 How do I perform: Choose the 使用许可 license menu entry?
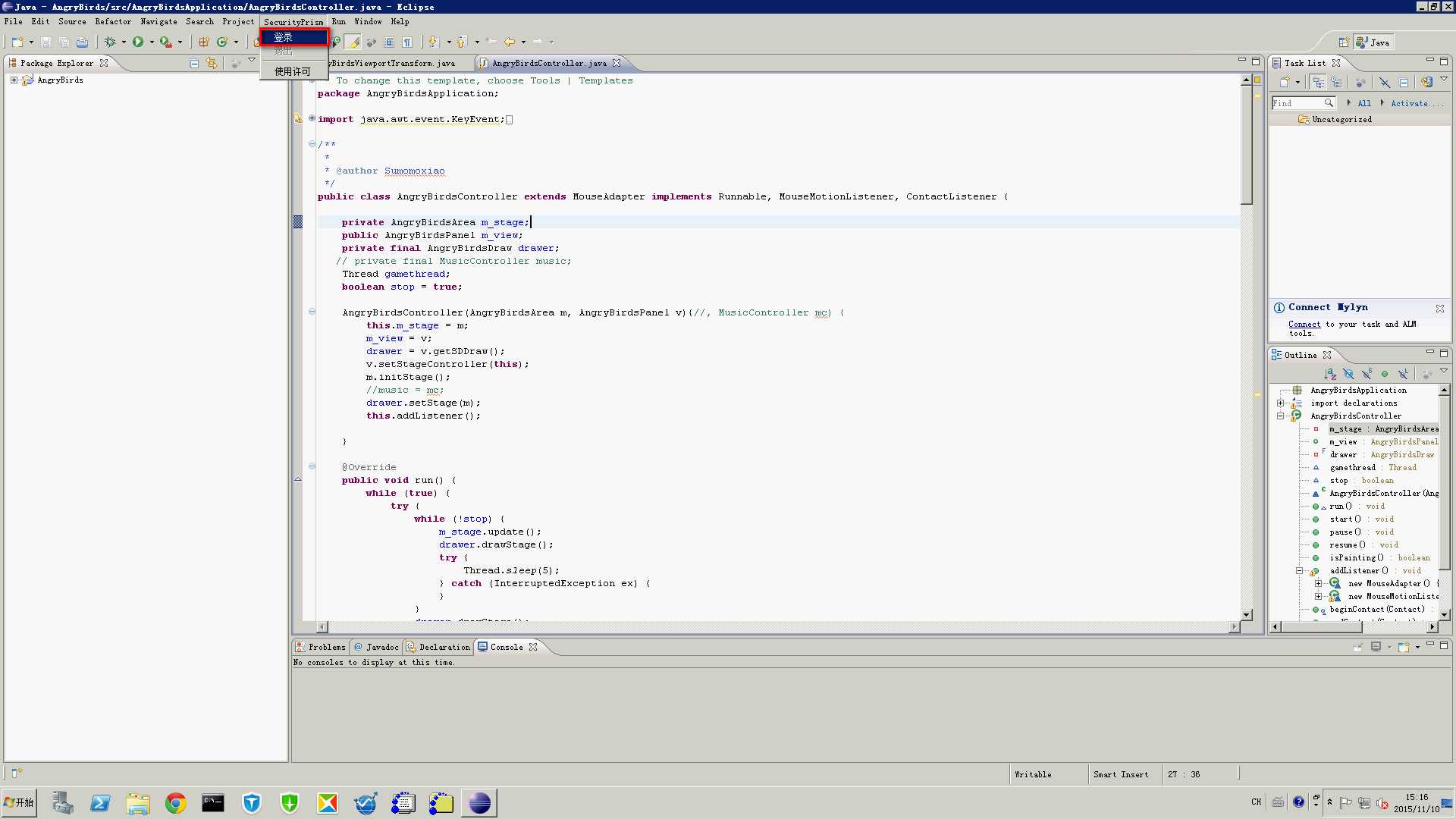(294, 71)
